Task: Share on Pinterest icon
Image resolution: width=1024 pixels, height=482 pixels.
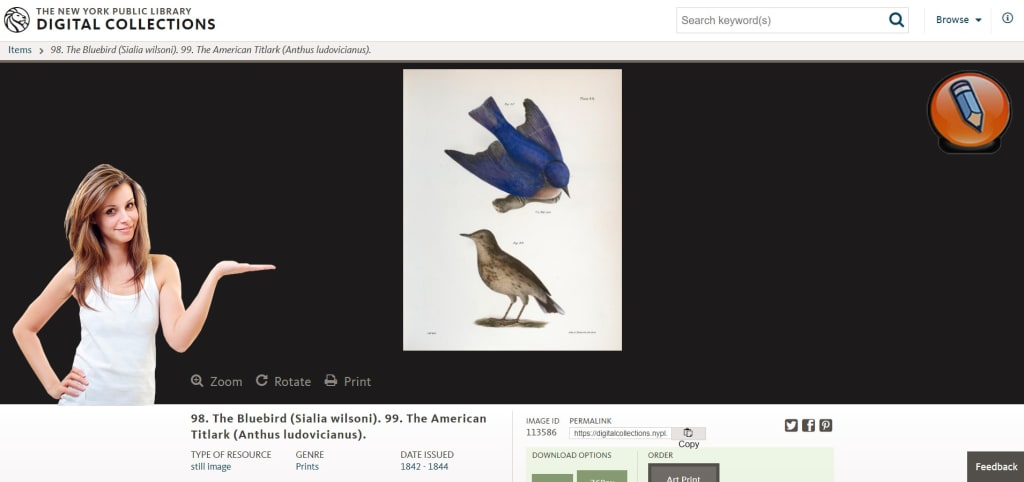Action: (826, 425)
